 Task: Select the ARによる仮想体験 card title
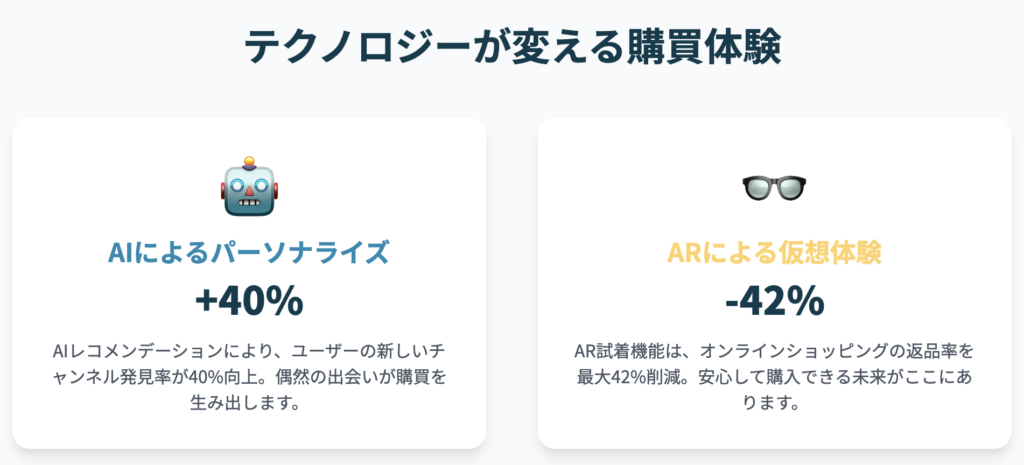pyautogui.click(x=775, y=253)
